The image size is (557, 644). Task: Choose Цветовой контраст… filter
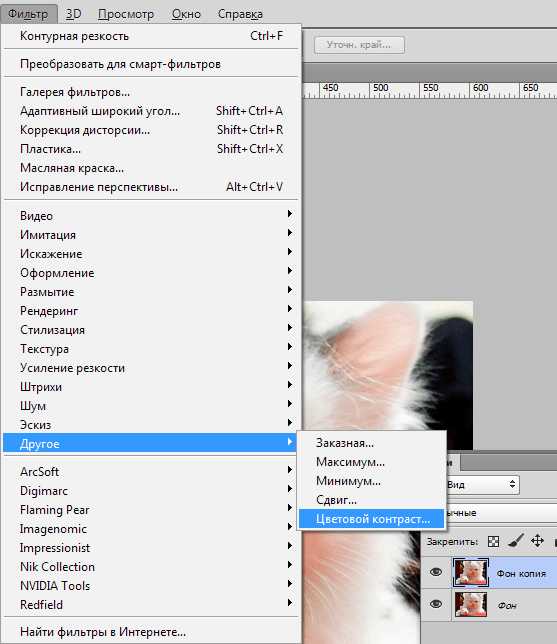point(371,519)
